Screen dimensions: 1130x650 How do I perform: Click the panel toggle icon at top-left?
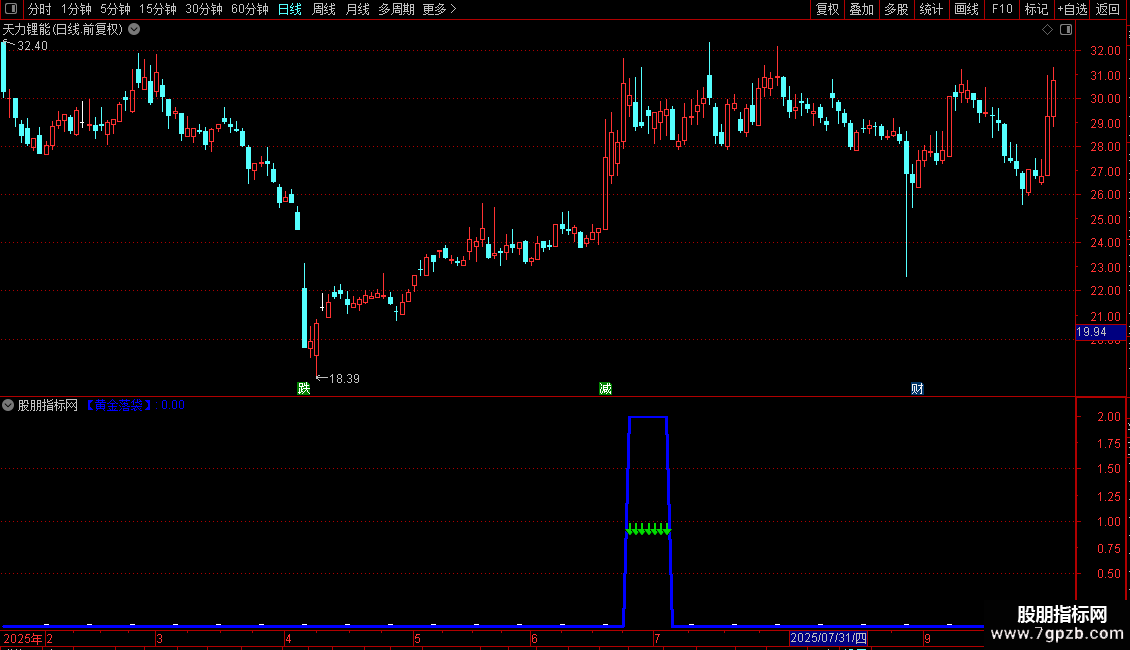(11, 9)
